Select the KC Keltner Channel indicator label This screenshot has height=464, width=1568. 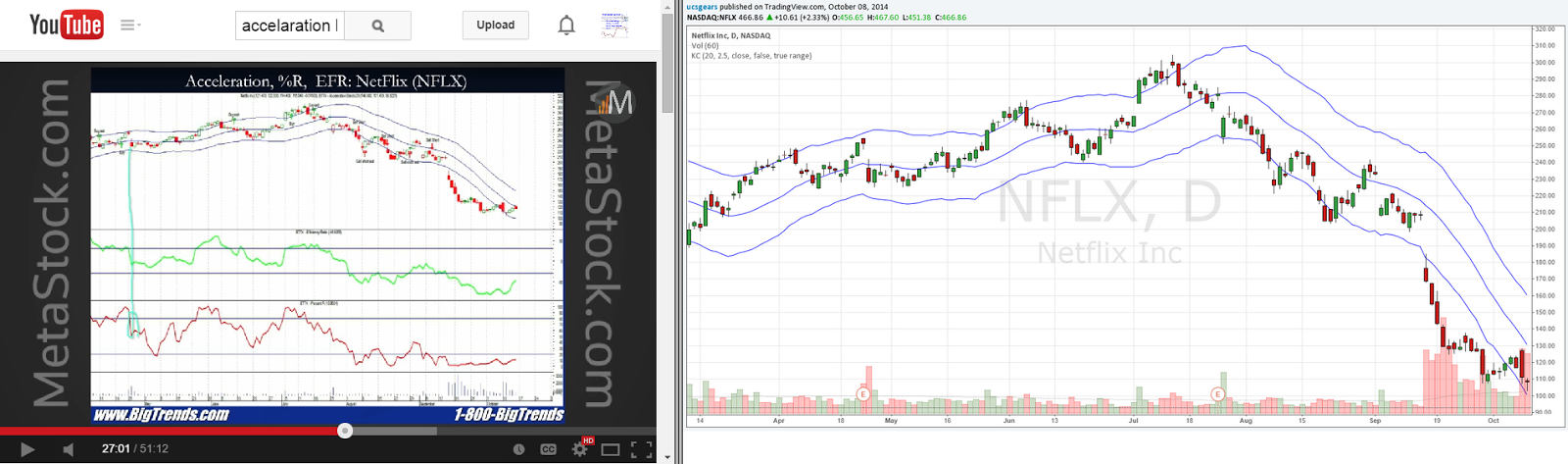click(752, 56)
